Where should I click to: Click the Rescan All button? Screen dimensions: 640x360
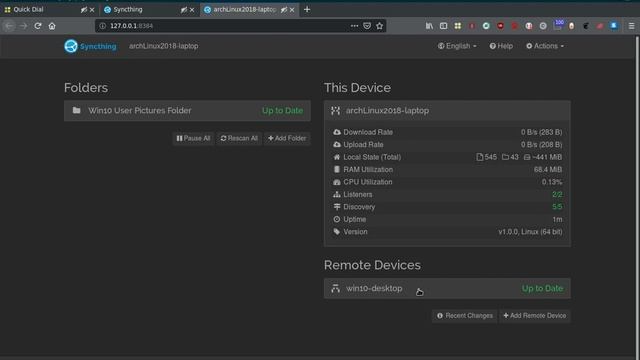pyautogui.click(x=239, y=138)
